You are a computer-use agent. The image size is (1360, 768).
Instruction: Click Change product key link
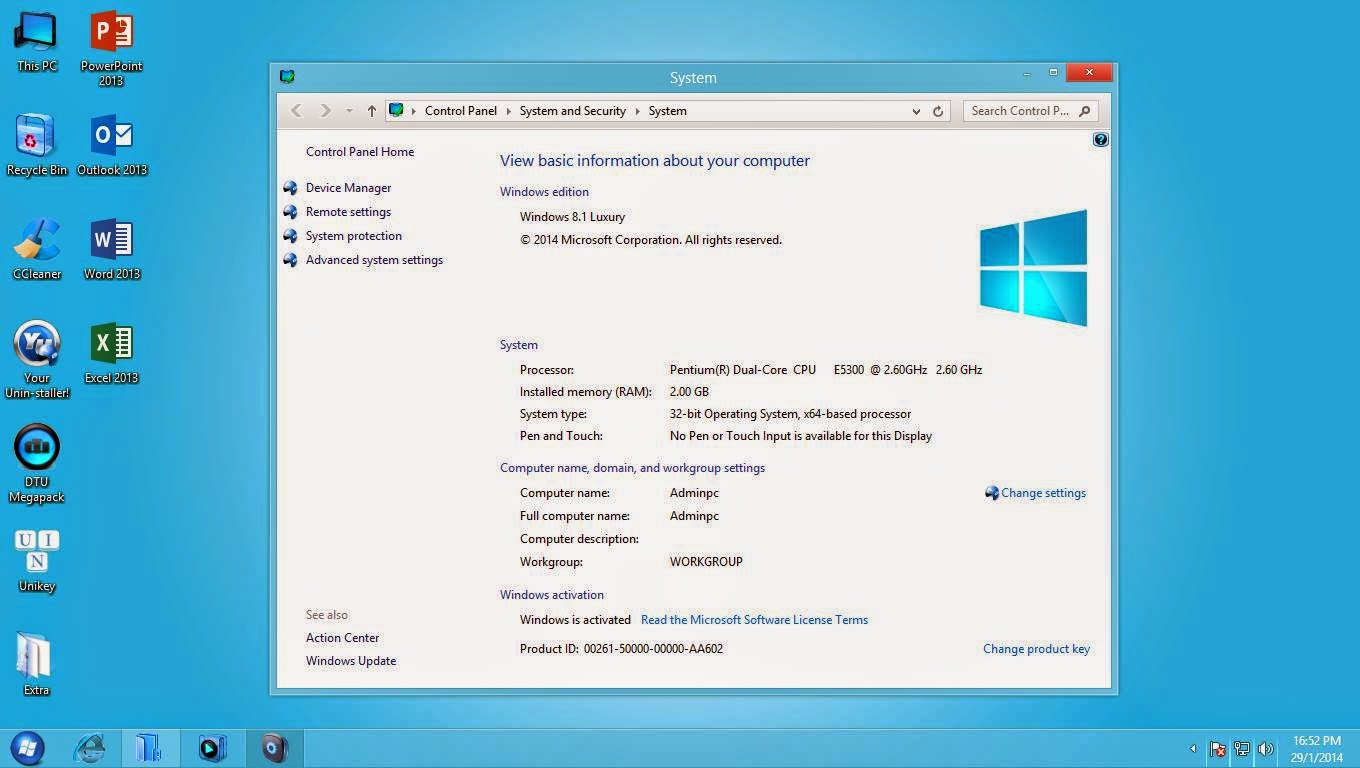click(x=1036, y=649)
